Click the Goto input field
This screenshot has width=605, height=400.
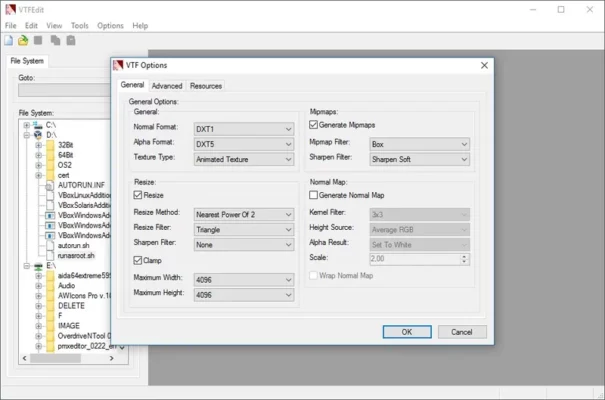click(62, 90)
